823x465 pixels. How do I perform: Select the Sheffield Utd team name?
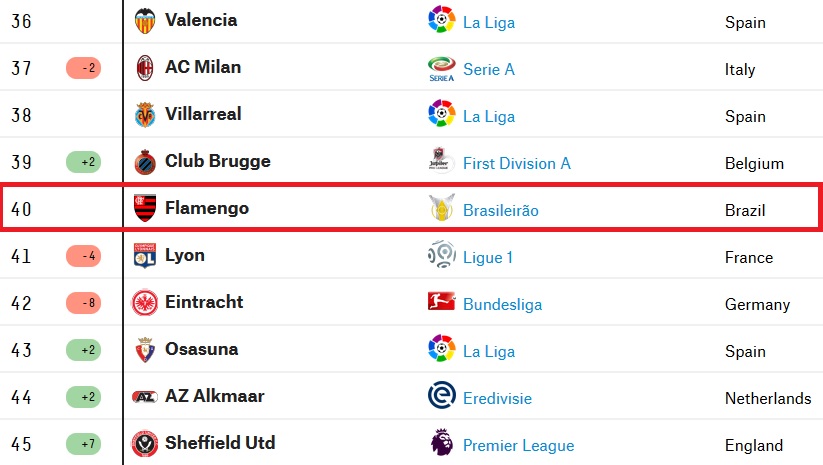point(220,443)
